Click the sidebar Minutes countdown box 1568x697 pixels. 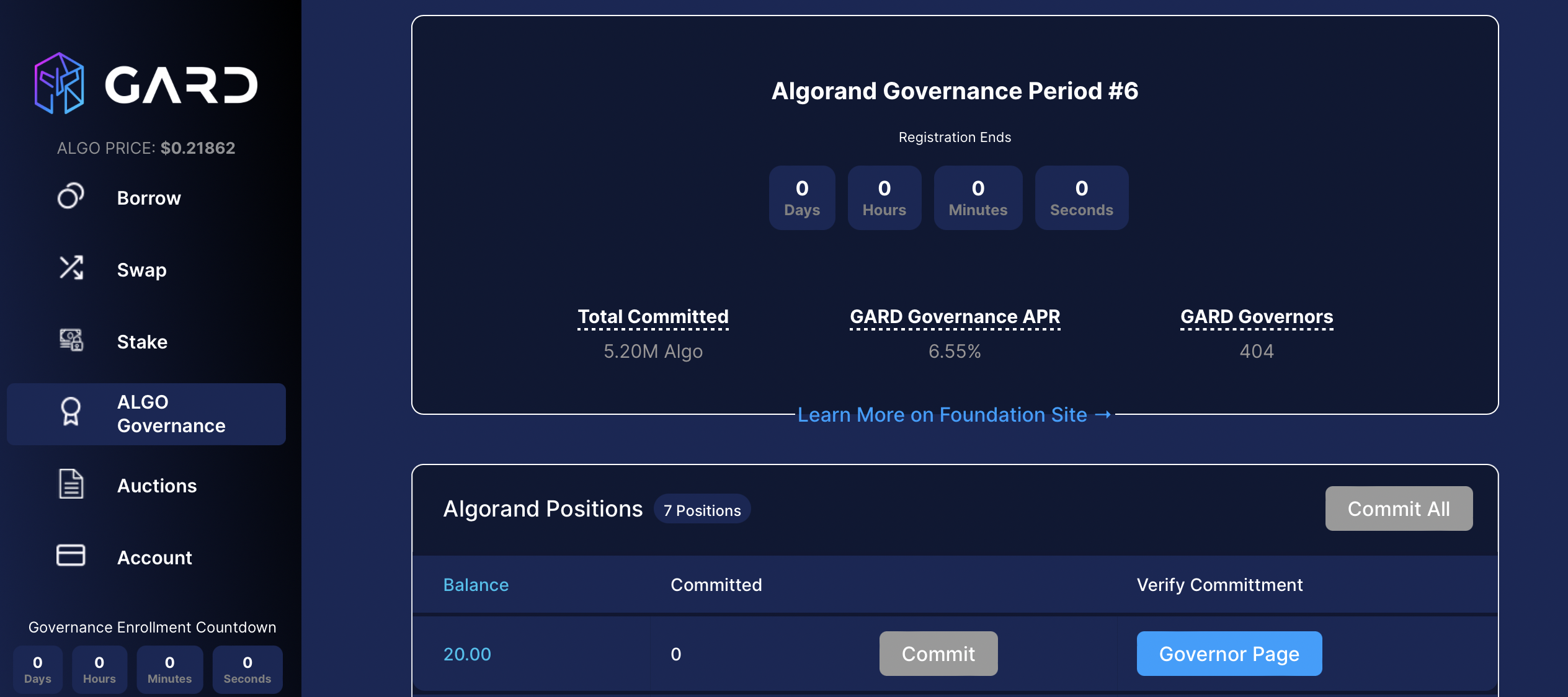pos(170,670)
